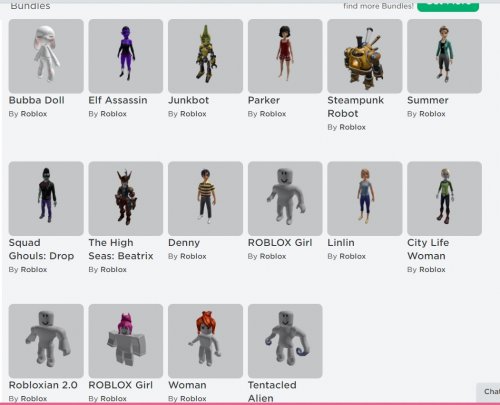
Task: Open Roblox creator link under Steampunk Robot
Action: click(x=352, y=127)
